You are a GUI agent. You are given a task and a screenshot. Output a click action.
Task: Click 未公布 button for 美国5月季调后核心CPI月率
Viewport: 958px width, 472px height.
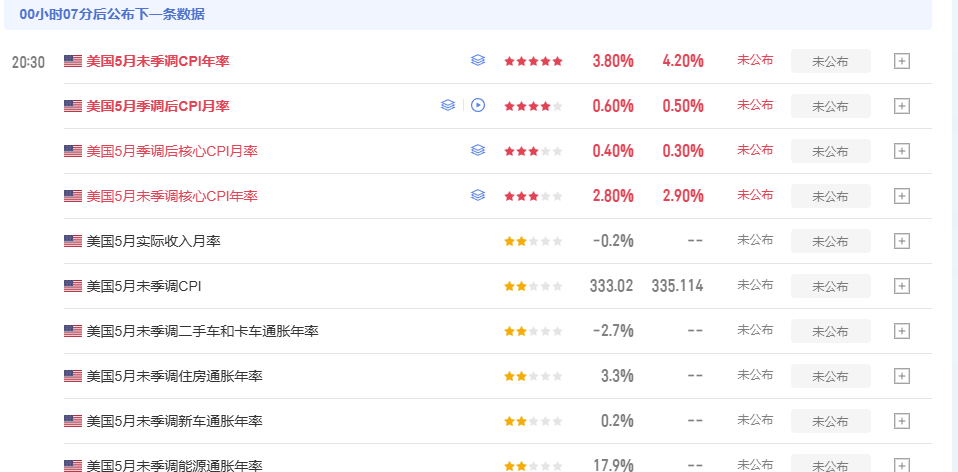[830, 151]
